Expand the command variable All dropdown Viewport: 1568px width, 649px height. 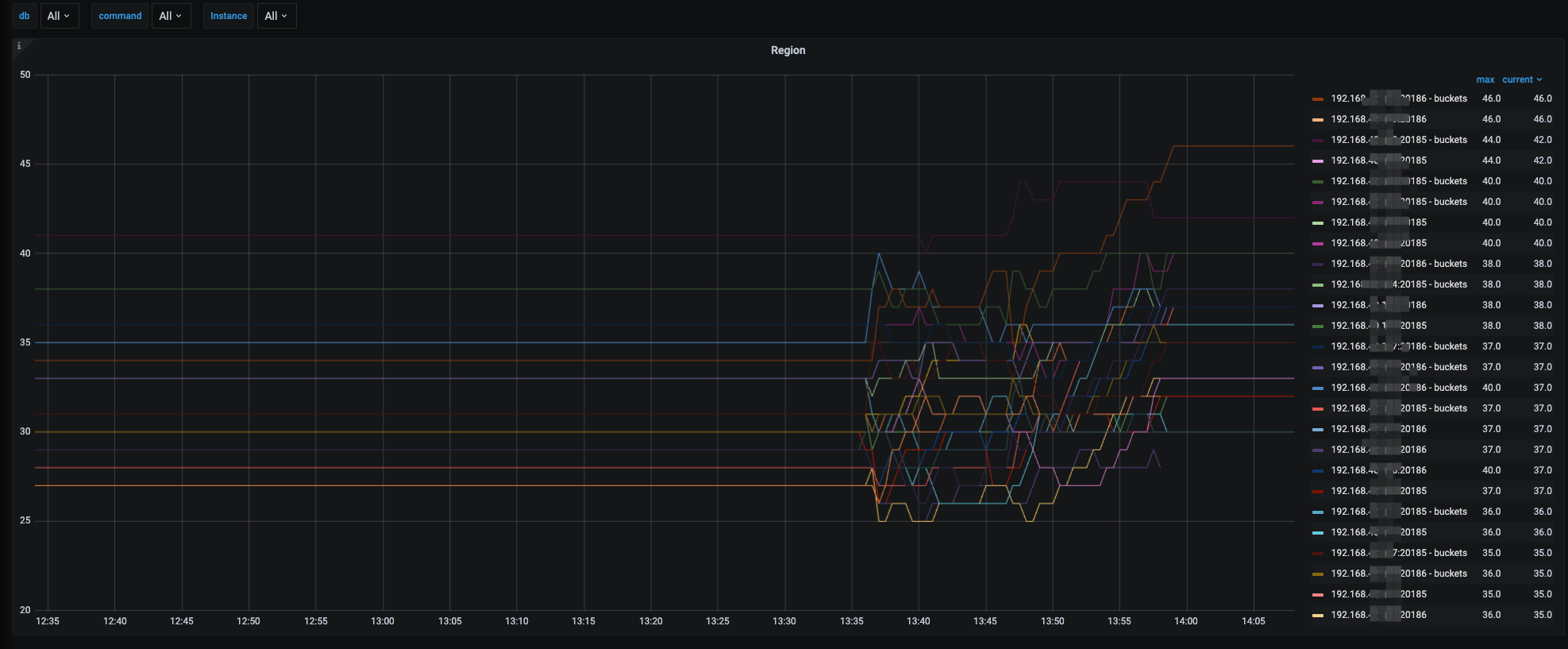pos(170,16)
